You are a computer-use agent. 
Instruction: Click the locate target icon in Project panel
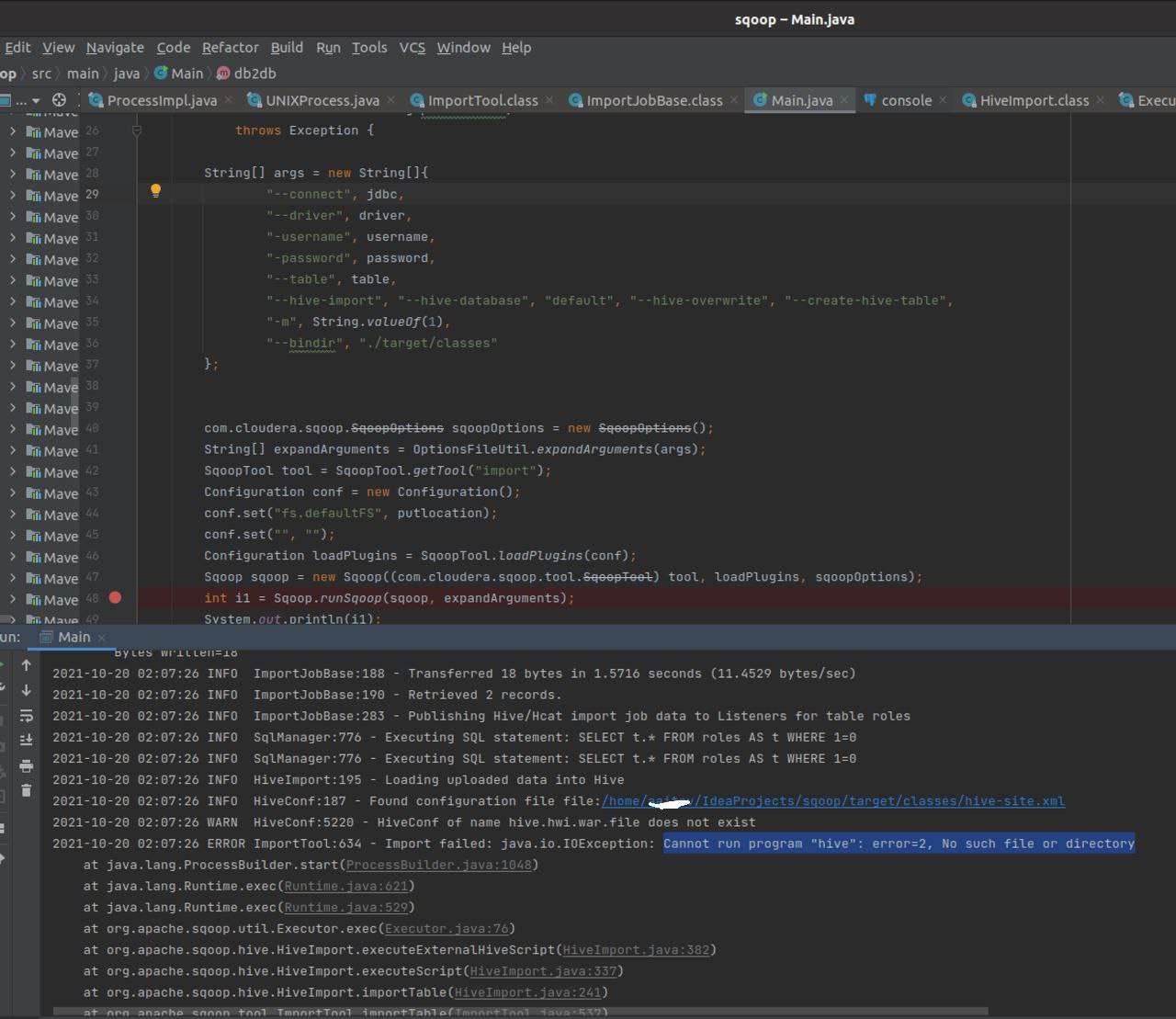click(60, 100)
